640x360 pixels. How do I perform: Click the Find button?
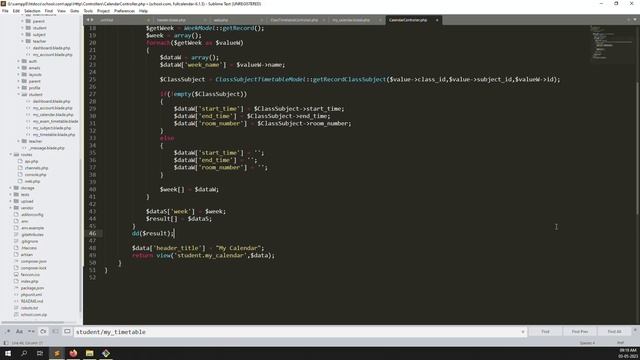tap(546, 331)
